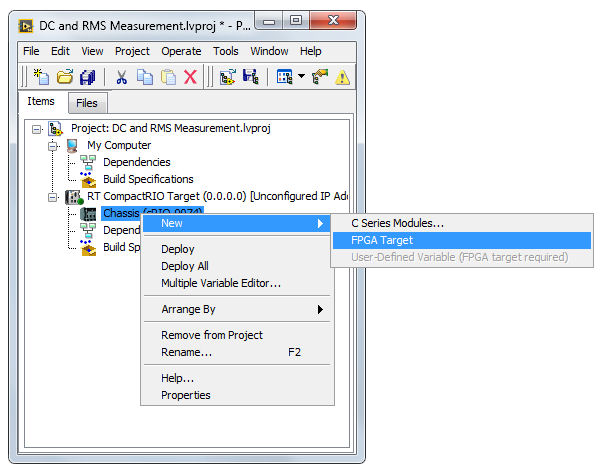Click the red Delete X icon
This screenshot has width=601, height=471.
click(190, 76)
